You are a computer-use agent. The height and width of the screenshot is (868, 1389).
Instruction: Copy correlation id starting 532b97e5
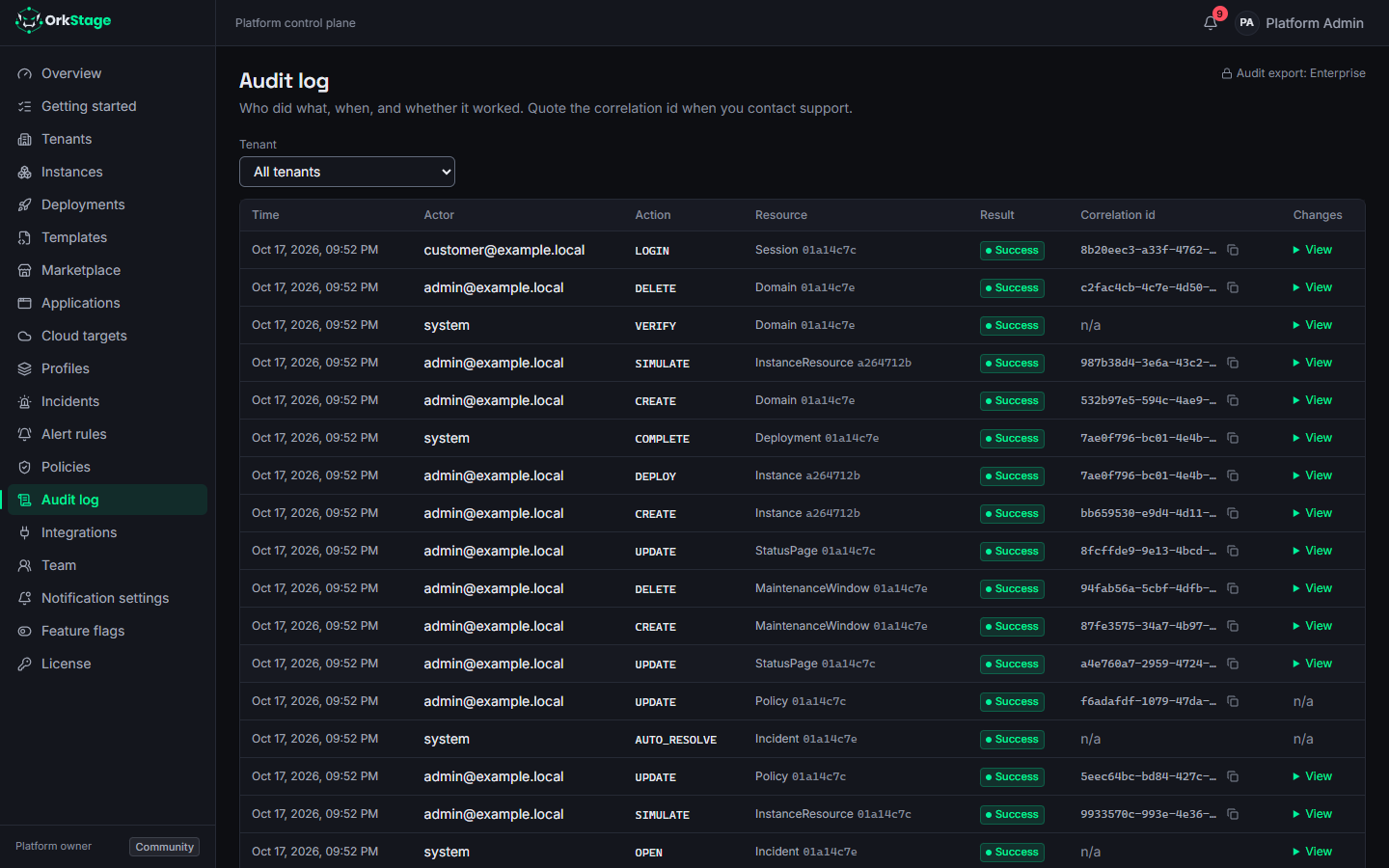coord(1233,400)
